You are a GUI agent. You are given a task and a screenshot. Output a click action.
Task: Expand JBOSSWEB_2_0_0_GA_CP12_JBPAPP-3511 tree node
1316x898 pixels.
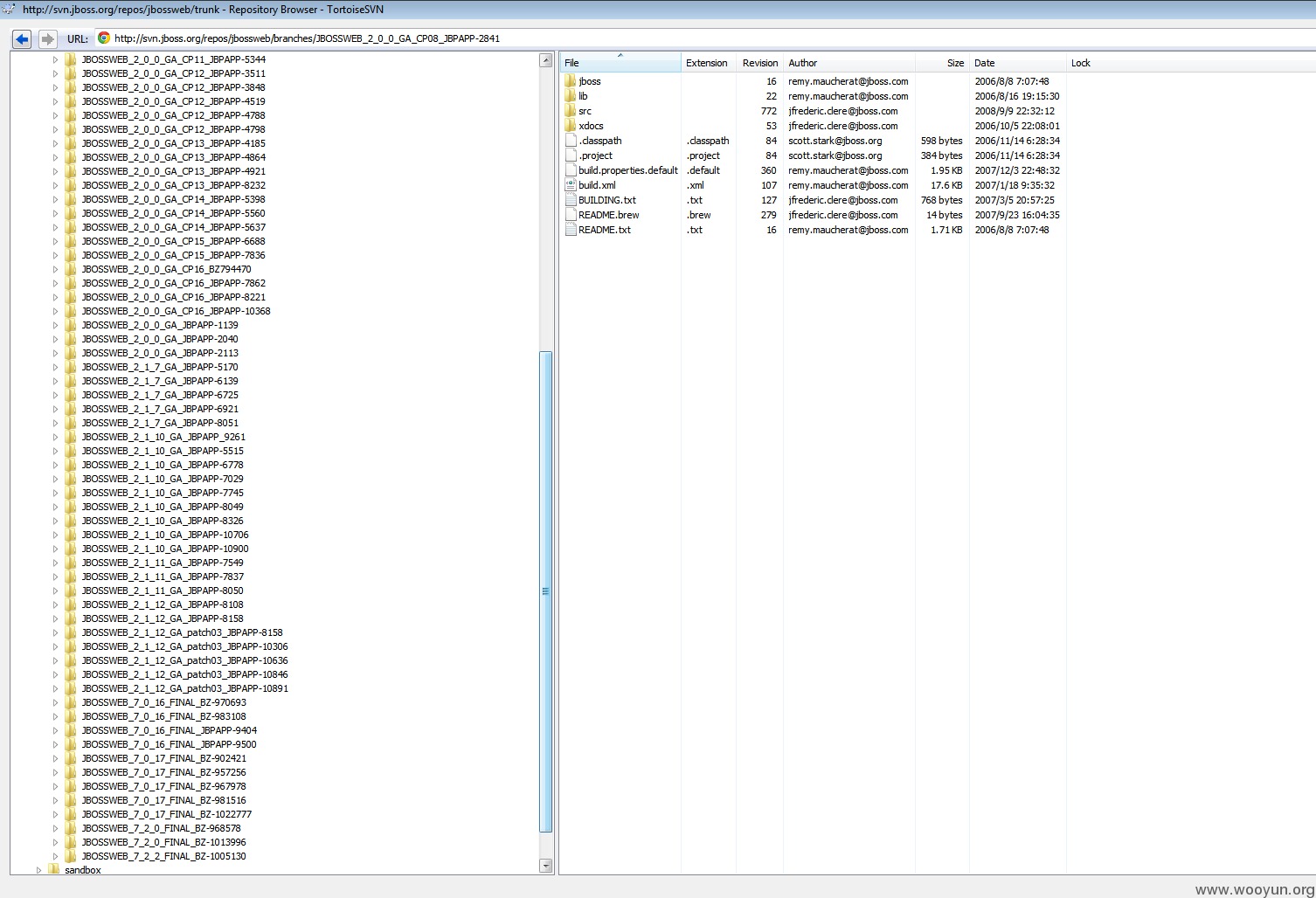(55, 73)
